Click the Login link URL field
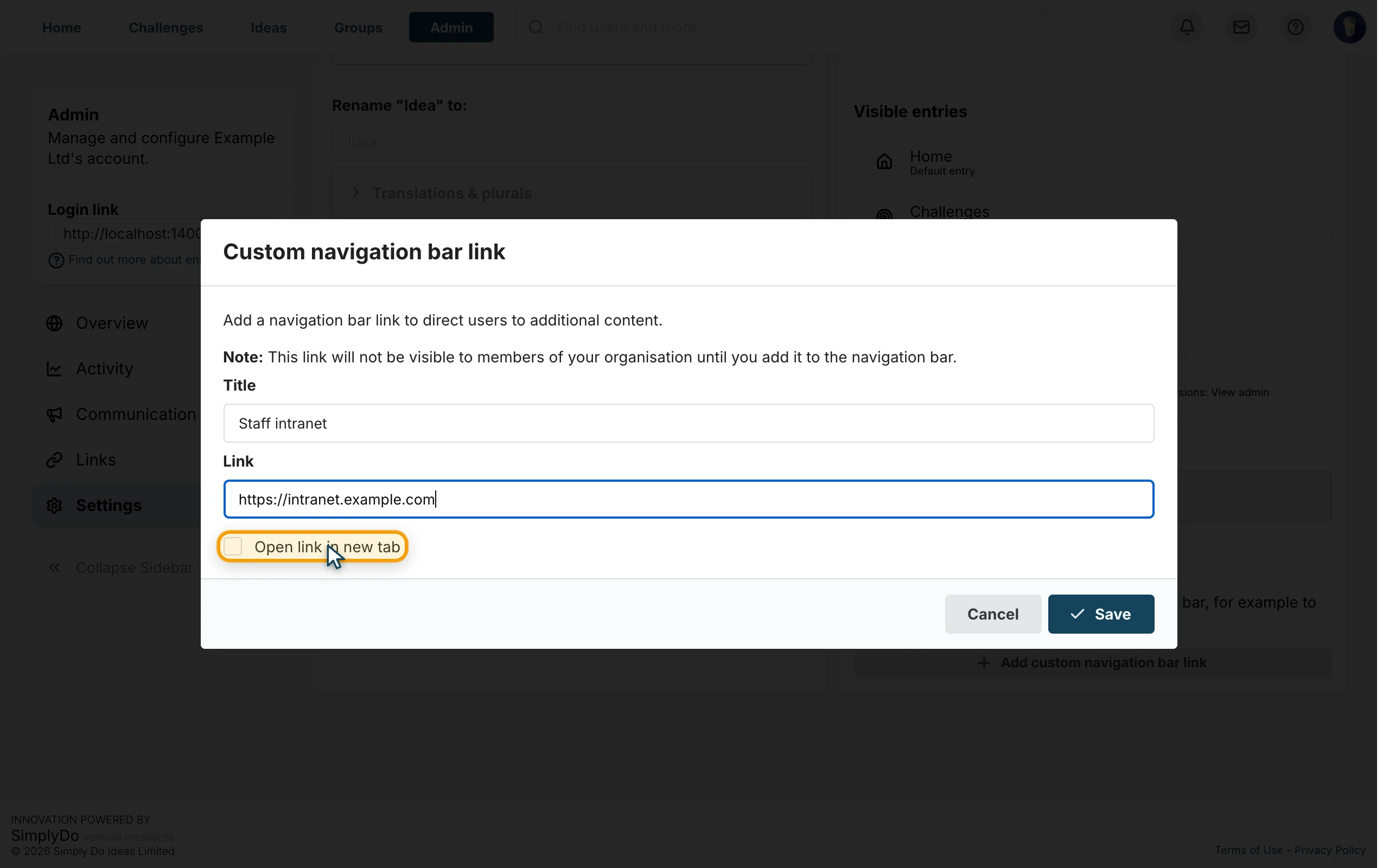Screen dimensions: 1389x868 (x=125, y=234)
